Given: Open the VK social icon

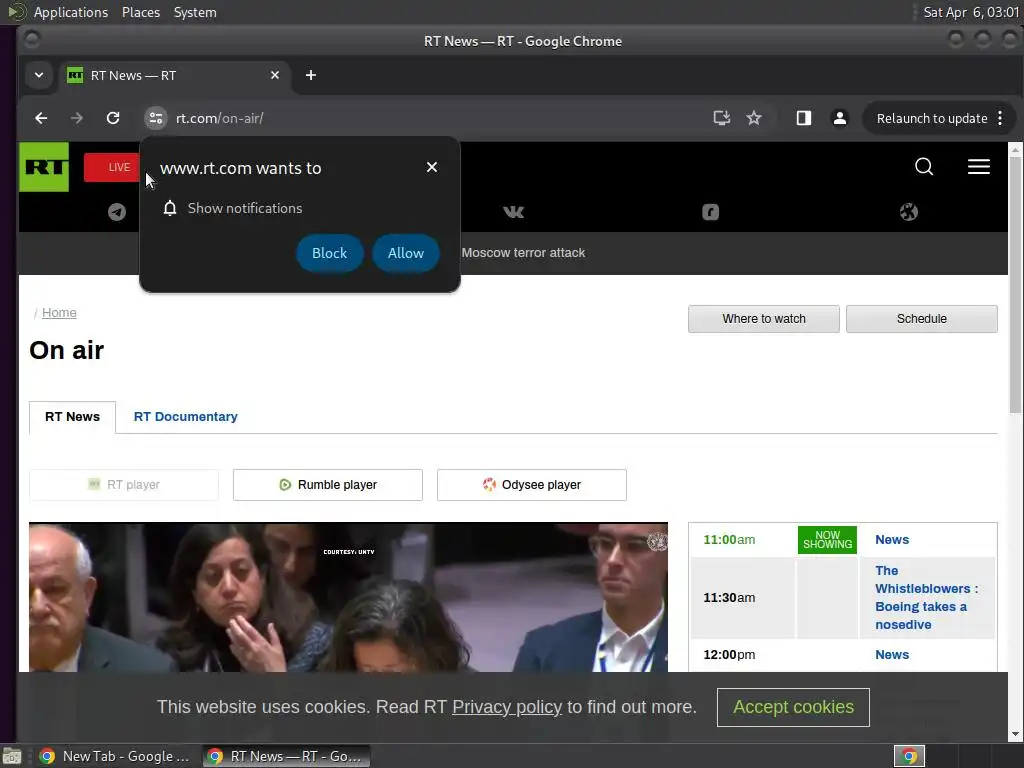Looking at the screenshot, I should point(513,212).
